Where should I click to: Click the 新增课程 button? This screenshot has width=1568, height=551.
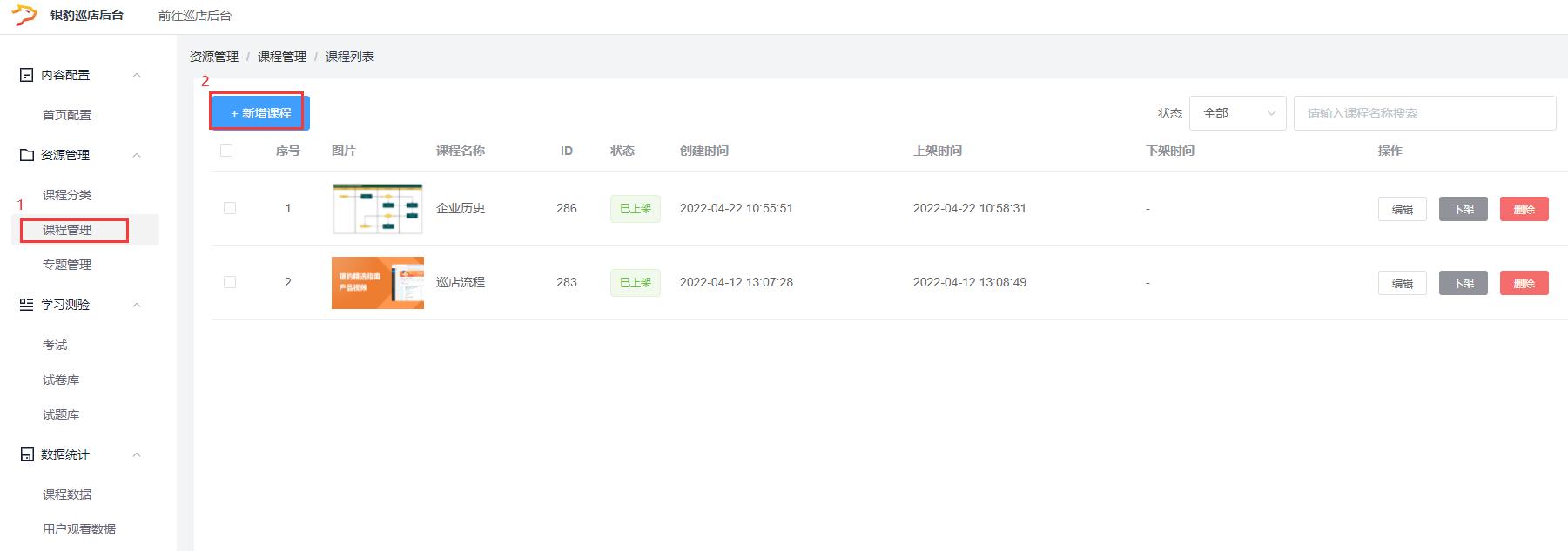(x=259, y=113)
